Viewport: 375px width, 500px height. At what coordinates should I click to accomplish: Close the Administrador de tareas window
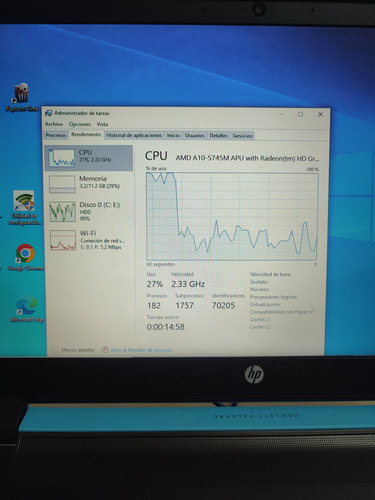(x=320, y=114)
